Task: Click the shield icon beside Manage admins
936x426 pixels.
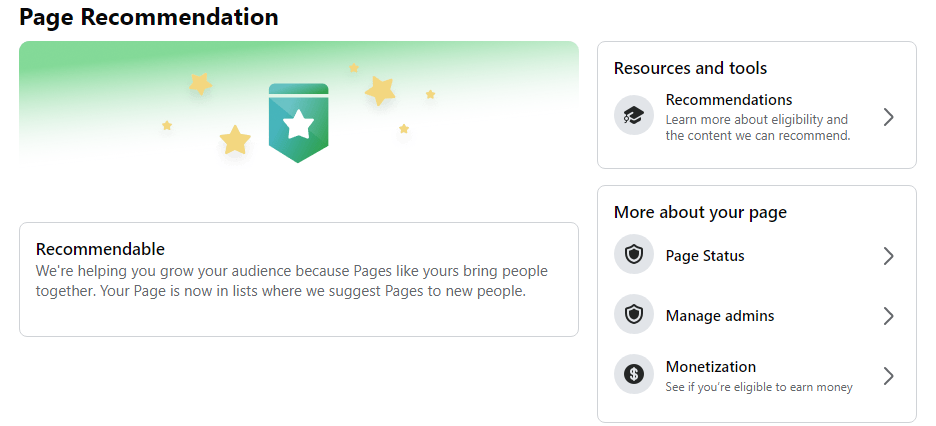Action: click(x=633, y=314)
